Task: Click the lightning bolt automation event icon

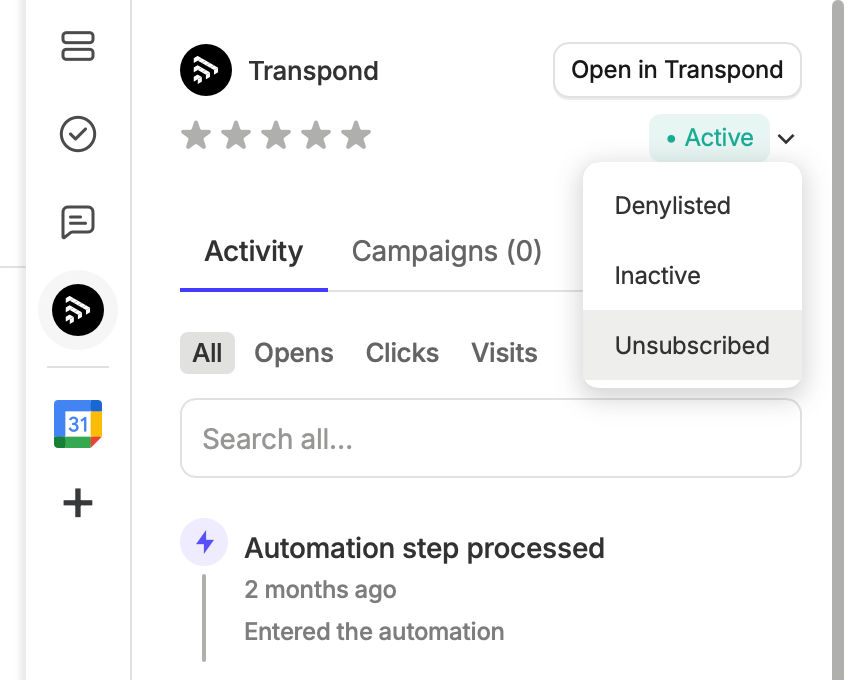Action: pos(204,540)
